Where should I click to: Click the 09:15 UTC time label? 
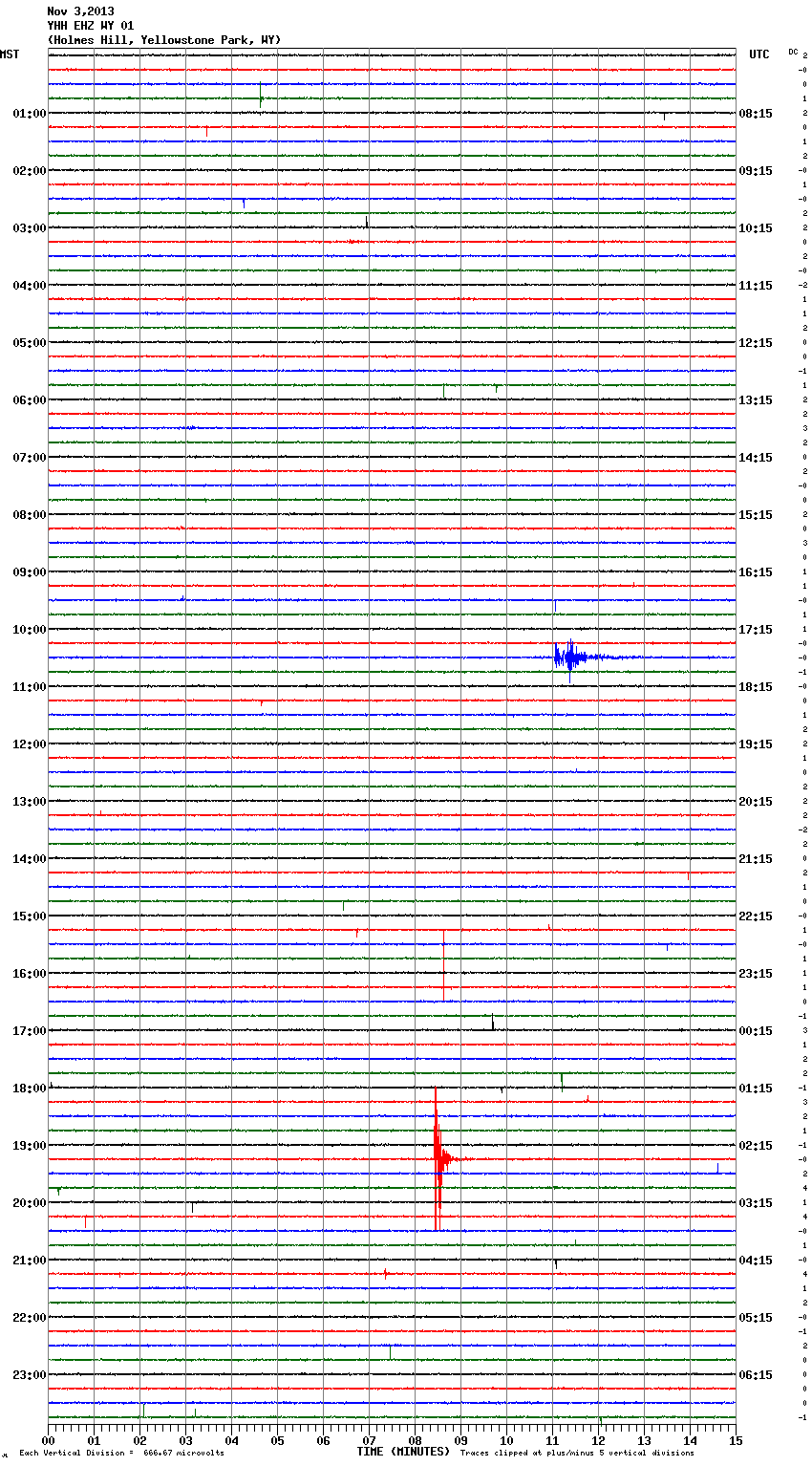(x=756, y=171)
